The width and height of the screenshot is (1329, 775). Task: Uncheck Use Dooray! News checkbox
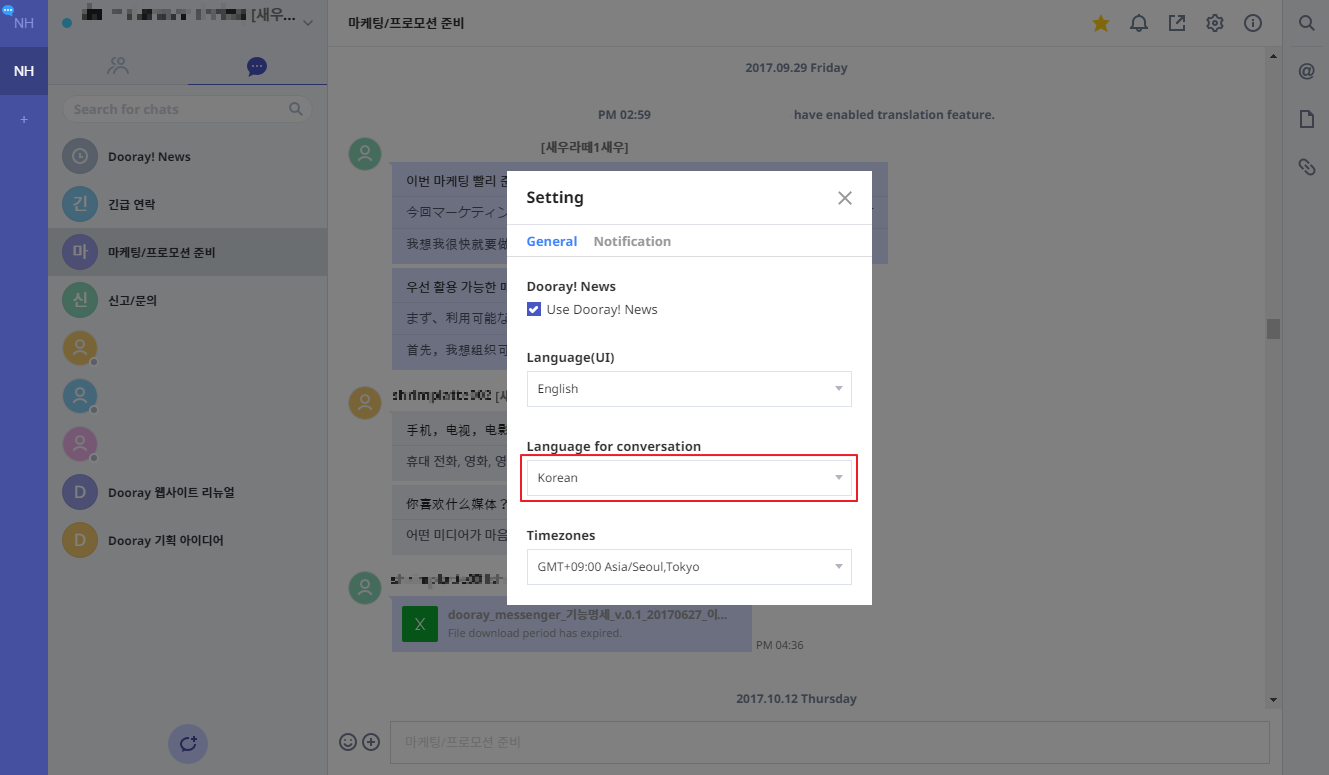click(534, 309)
